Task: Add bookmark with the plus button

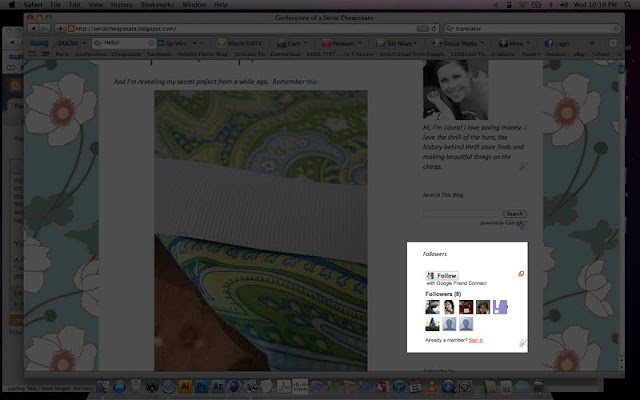Action: (60, 28)
